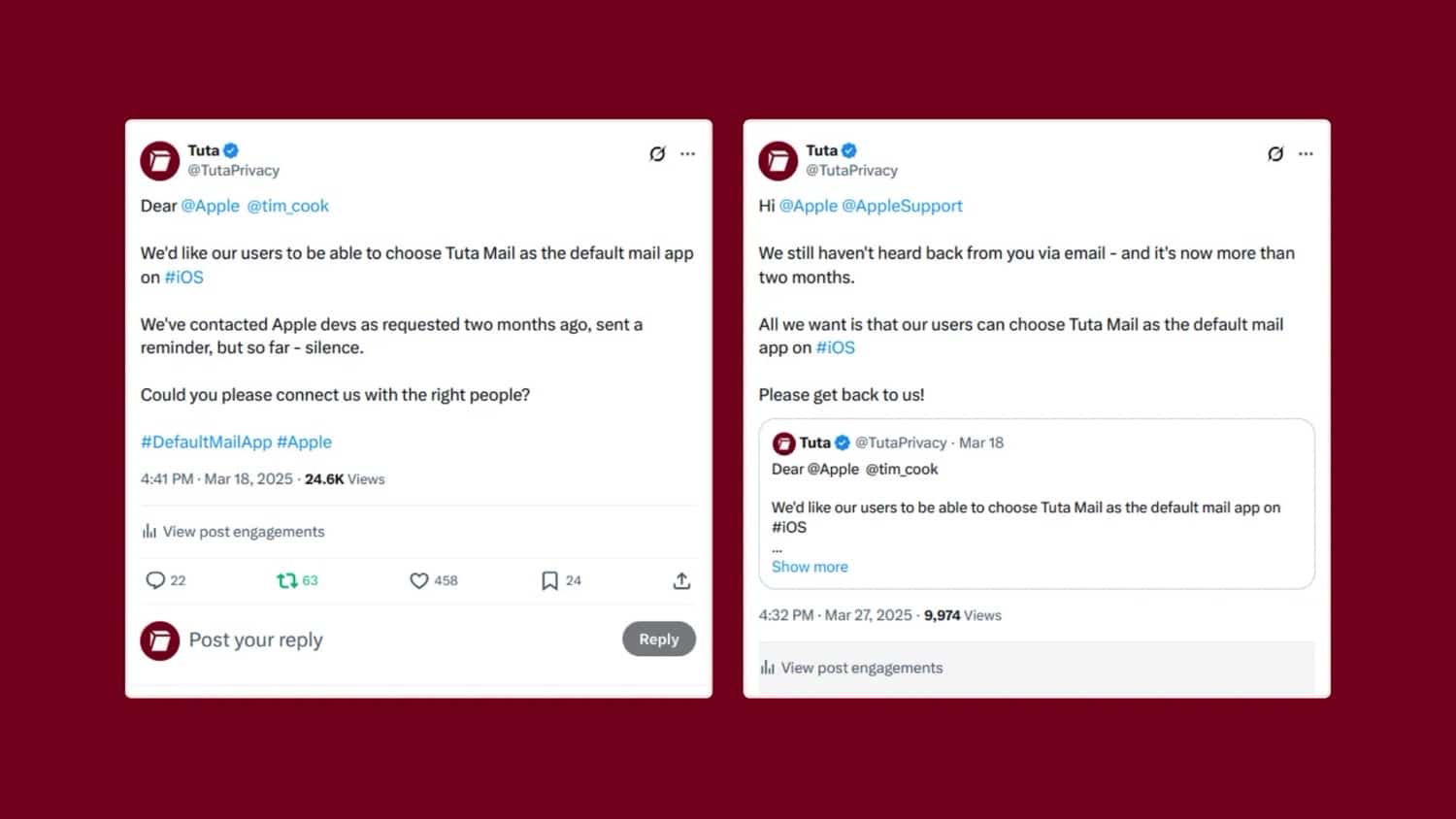Viewport: 1456px width, 819px height.
Task: Click the reply comment icon showing 22
Action: coord(155,580)
